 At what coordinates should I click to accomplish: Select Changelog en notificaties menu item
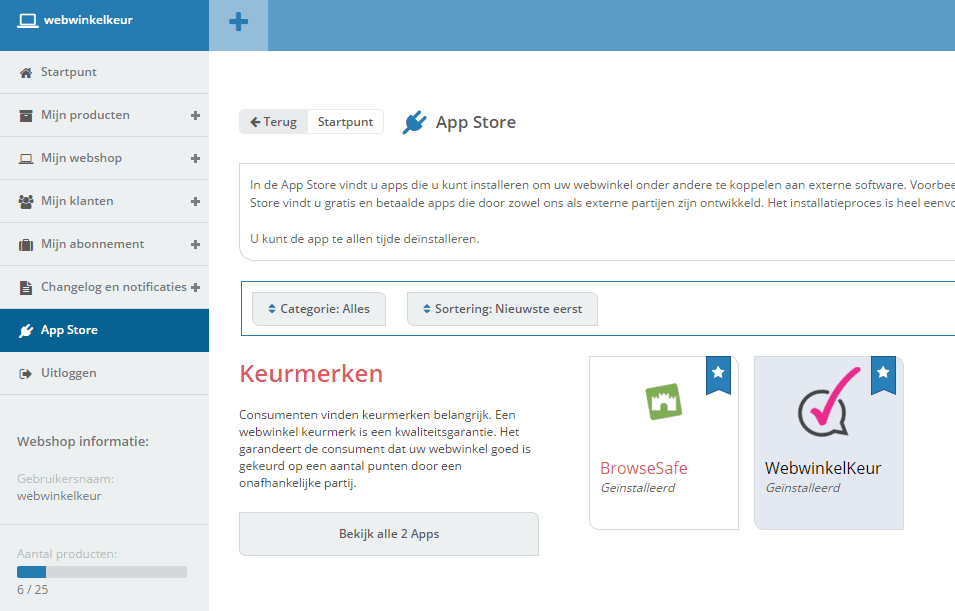(x=113, y=287)
